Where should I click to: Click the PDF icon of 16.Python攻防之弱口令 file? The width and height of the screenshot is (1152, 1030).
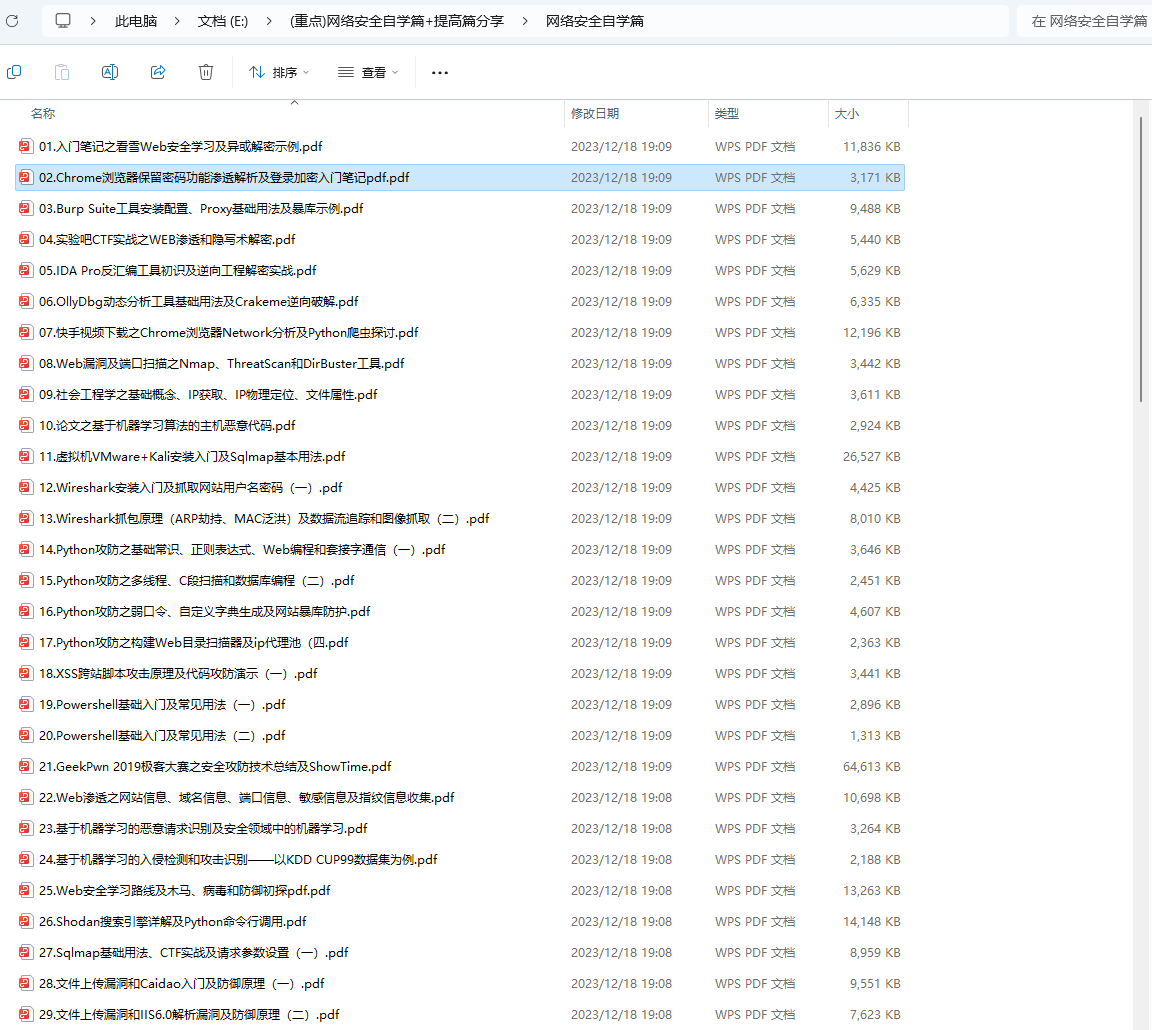tap(26, 611)
